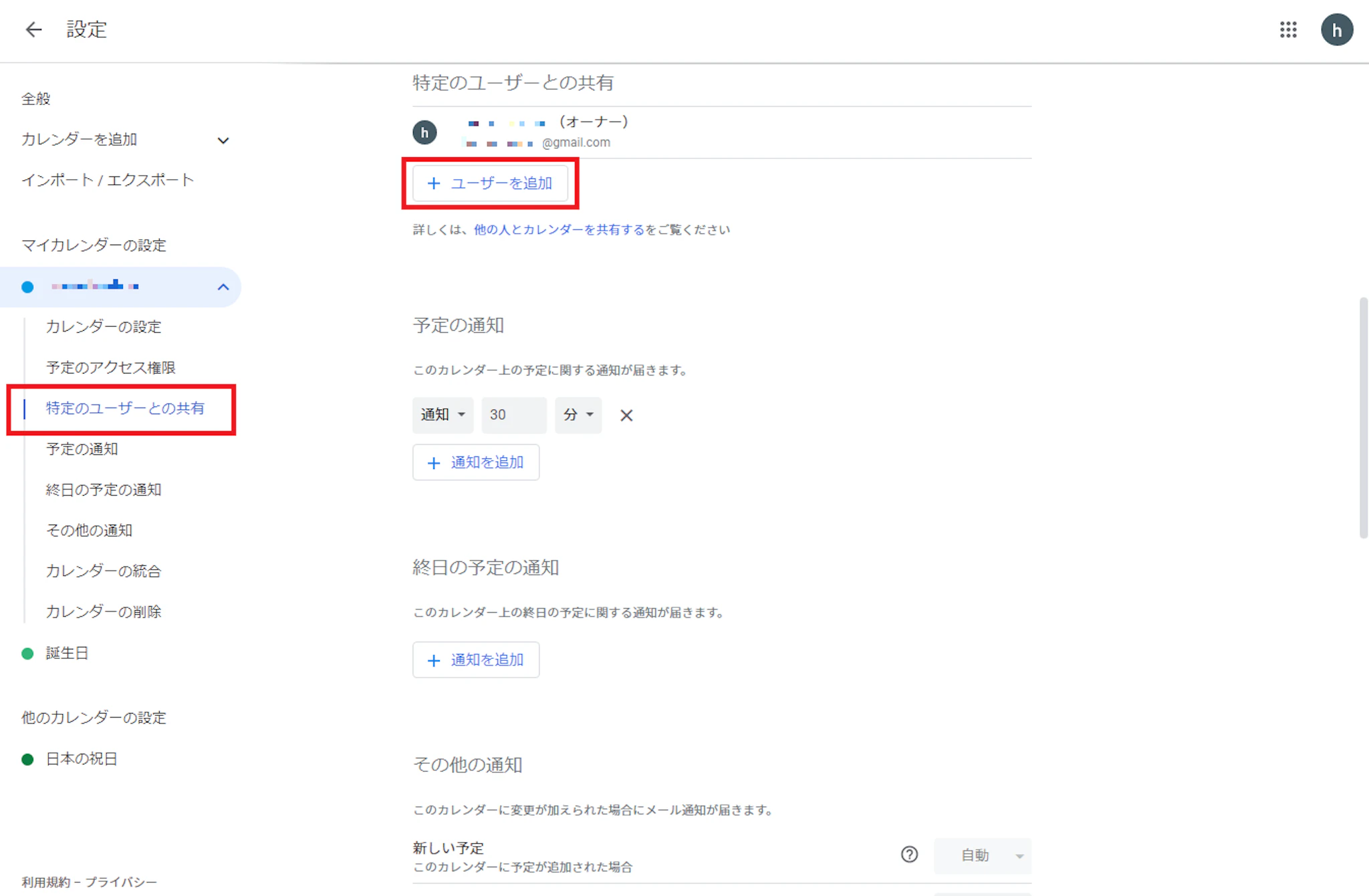
Task: Open the 自動 dropdown for new events
Action: pos(982,855)
